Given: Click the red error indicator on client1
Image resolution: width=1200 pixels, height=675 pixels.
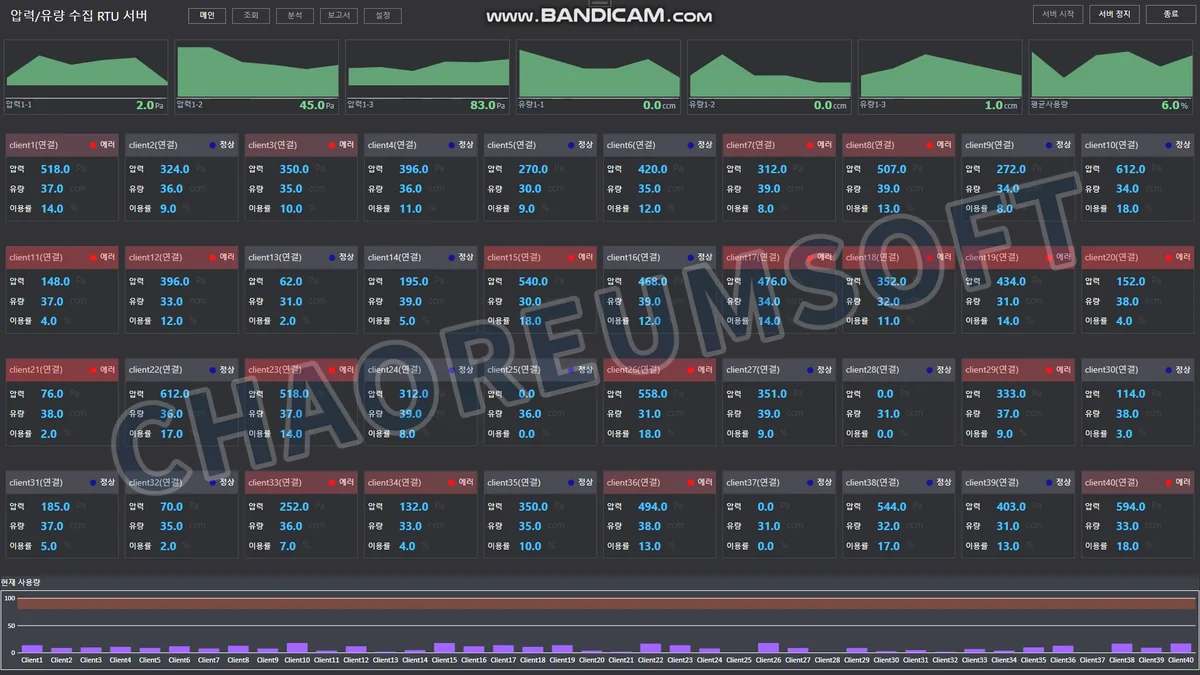Looking at the screenshot, I should point(93,145).
